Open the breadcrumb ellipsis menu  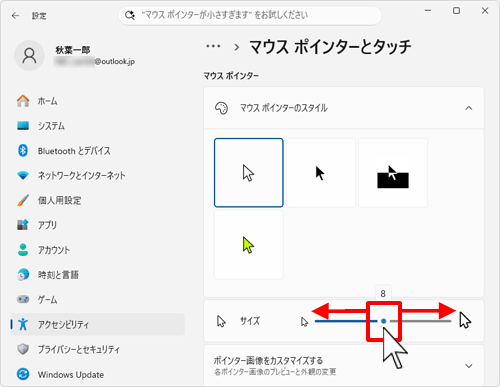pos(213,46)
